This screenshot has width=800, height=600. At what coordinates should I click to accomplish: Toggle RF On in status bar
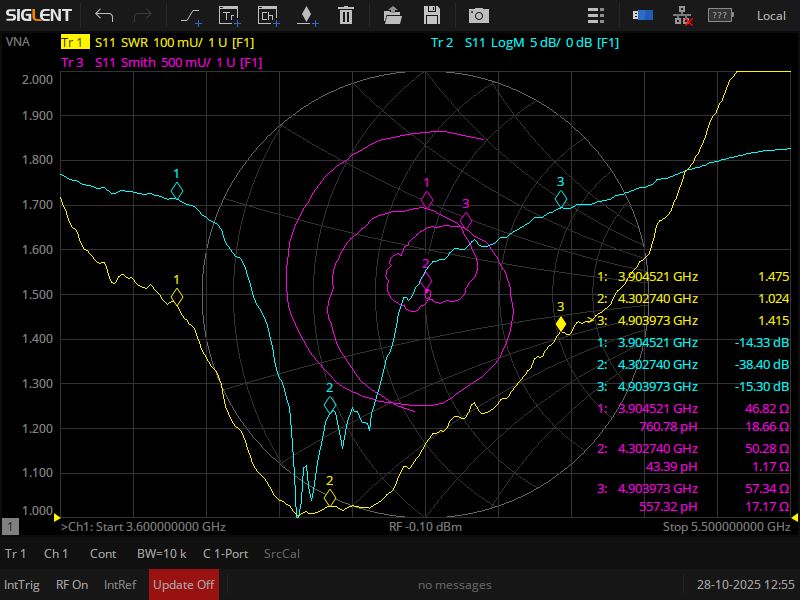[x=72, y=585]
